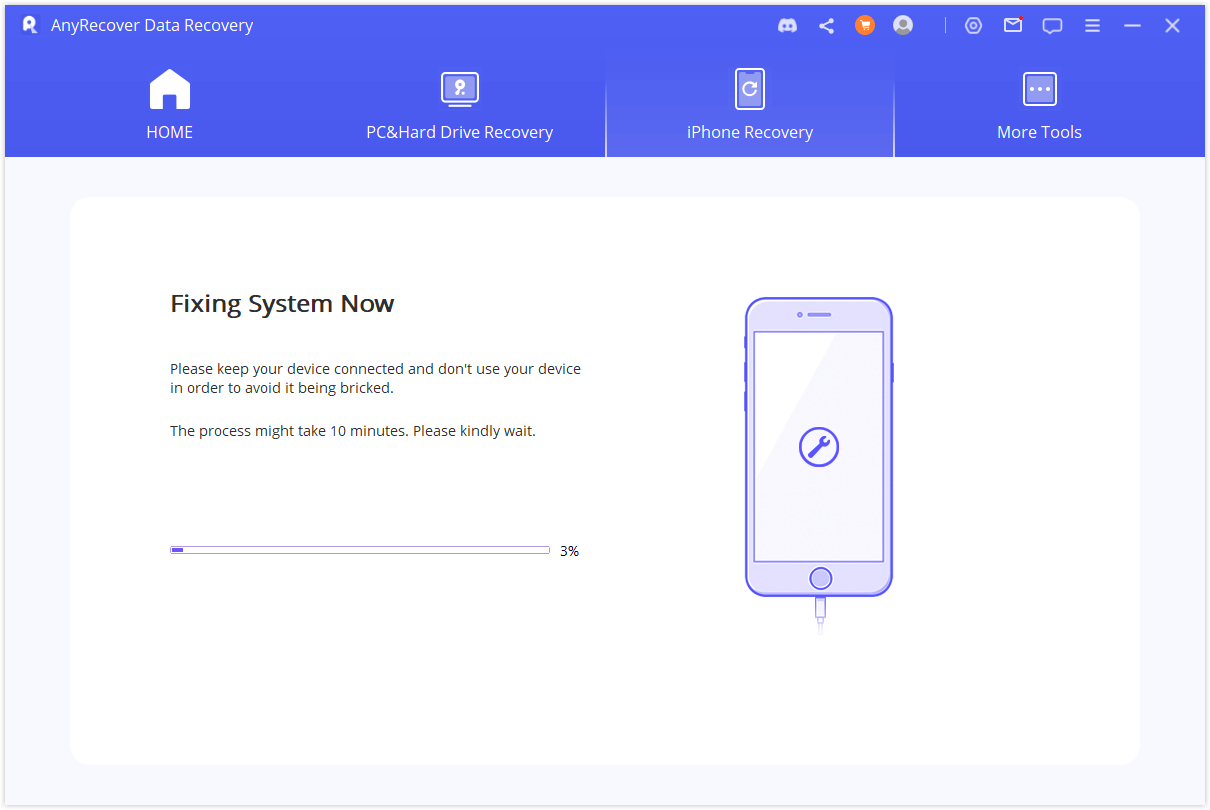Close the AnyRecover window

[x=1172, y=26]
